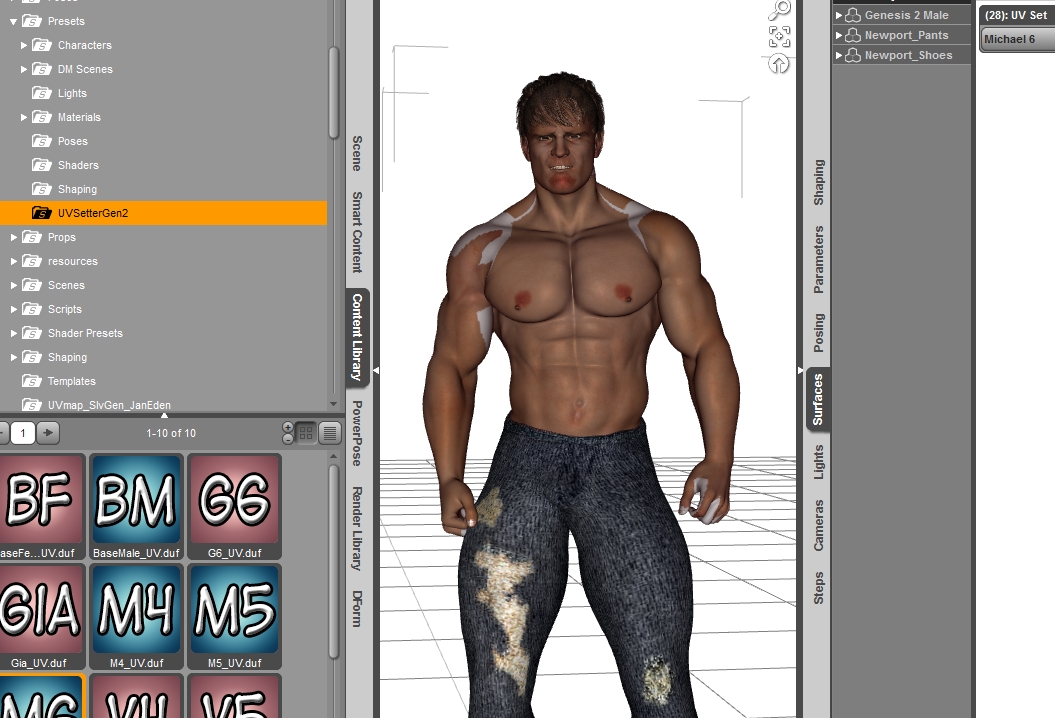Click the folder tree vertical scrollbar
Image resolution: width=1055 pixels, height=718 pixels.
click(x=334, y=93)
